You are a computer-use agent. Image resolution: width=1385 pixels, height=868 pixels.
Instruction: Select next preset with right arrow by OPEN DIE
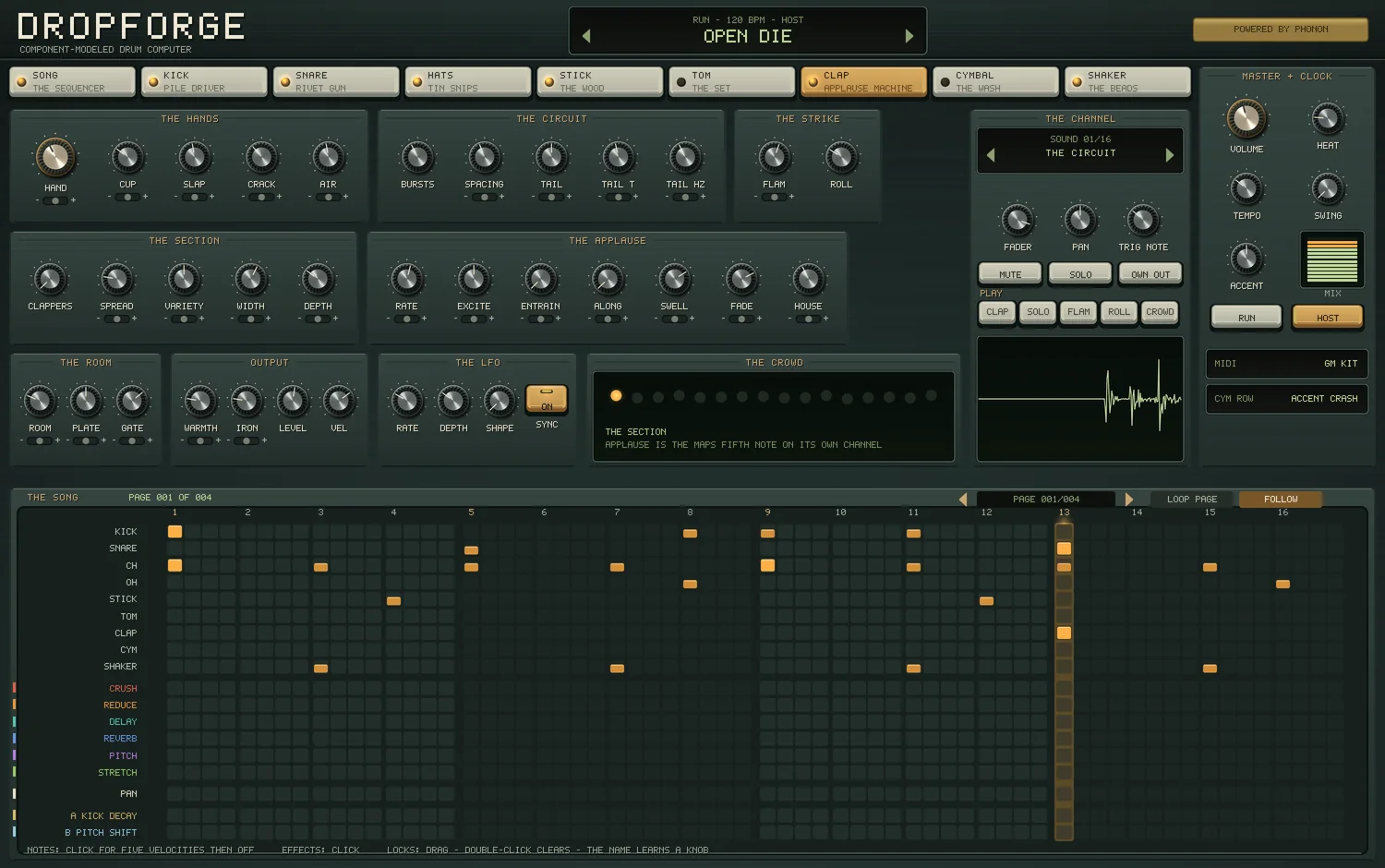tap(909, 36)
